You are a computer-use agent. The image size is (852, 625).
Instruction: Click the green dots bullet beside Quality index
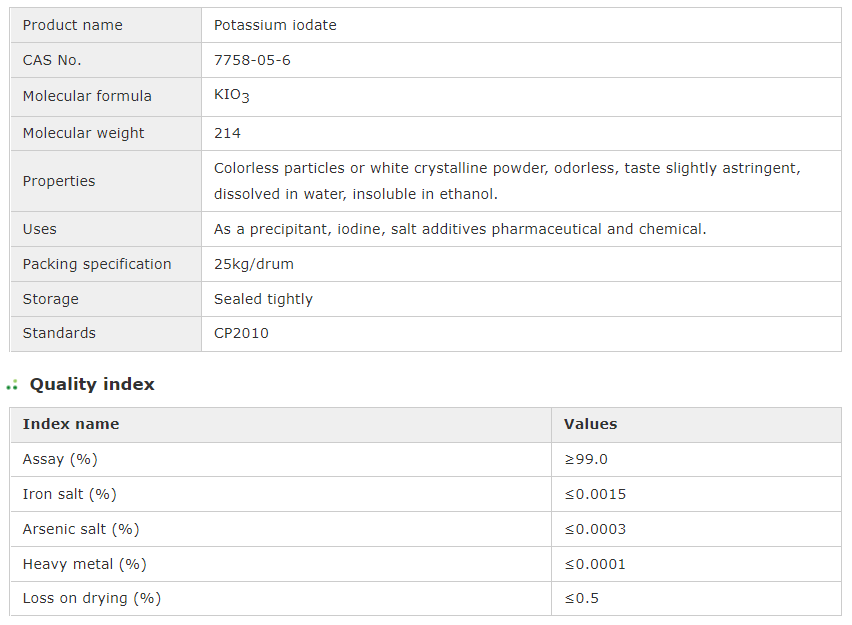point(12,385)
